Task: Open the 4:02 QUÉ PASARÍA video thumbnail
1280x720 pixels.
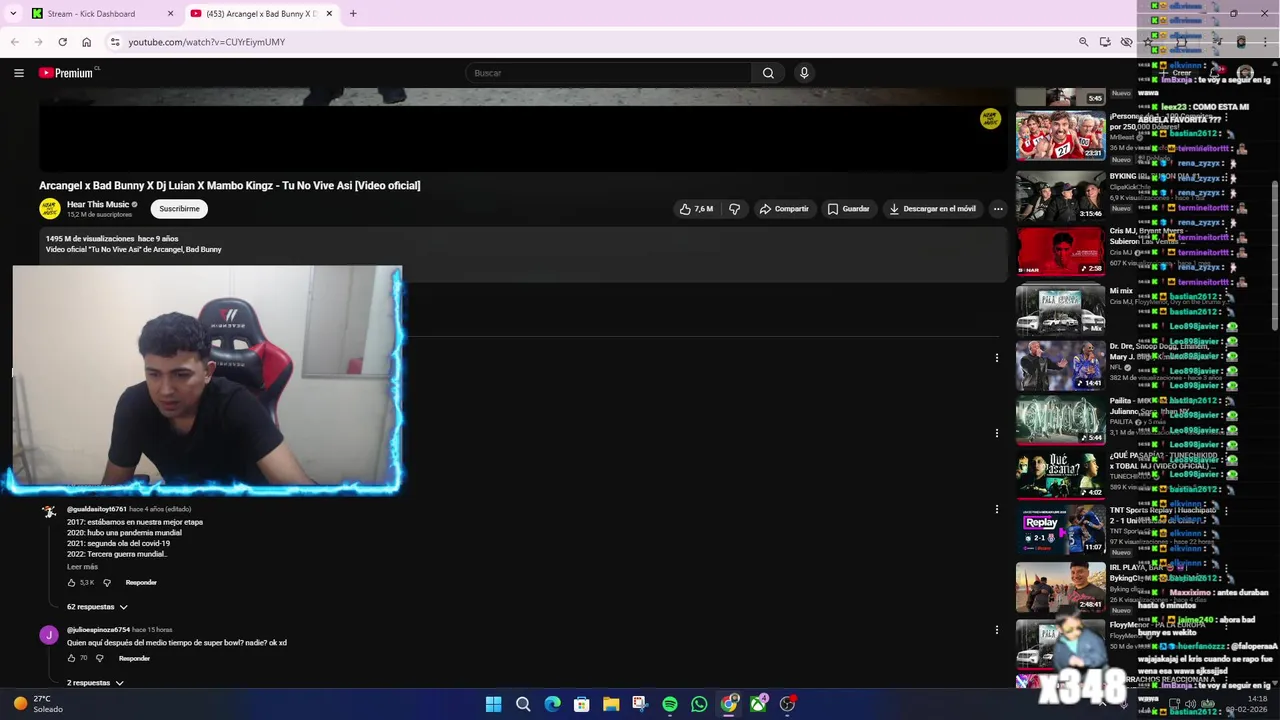Action: pyautogui.click(x=1061, y=474)
